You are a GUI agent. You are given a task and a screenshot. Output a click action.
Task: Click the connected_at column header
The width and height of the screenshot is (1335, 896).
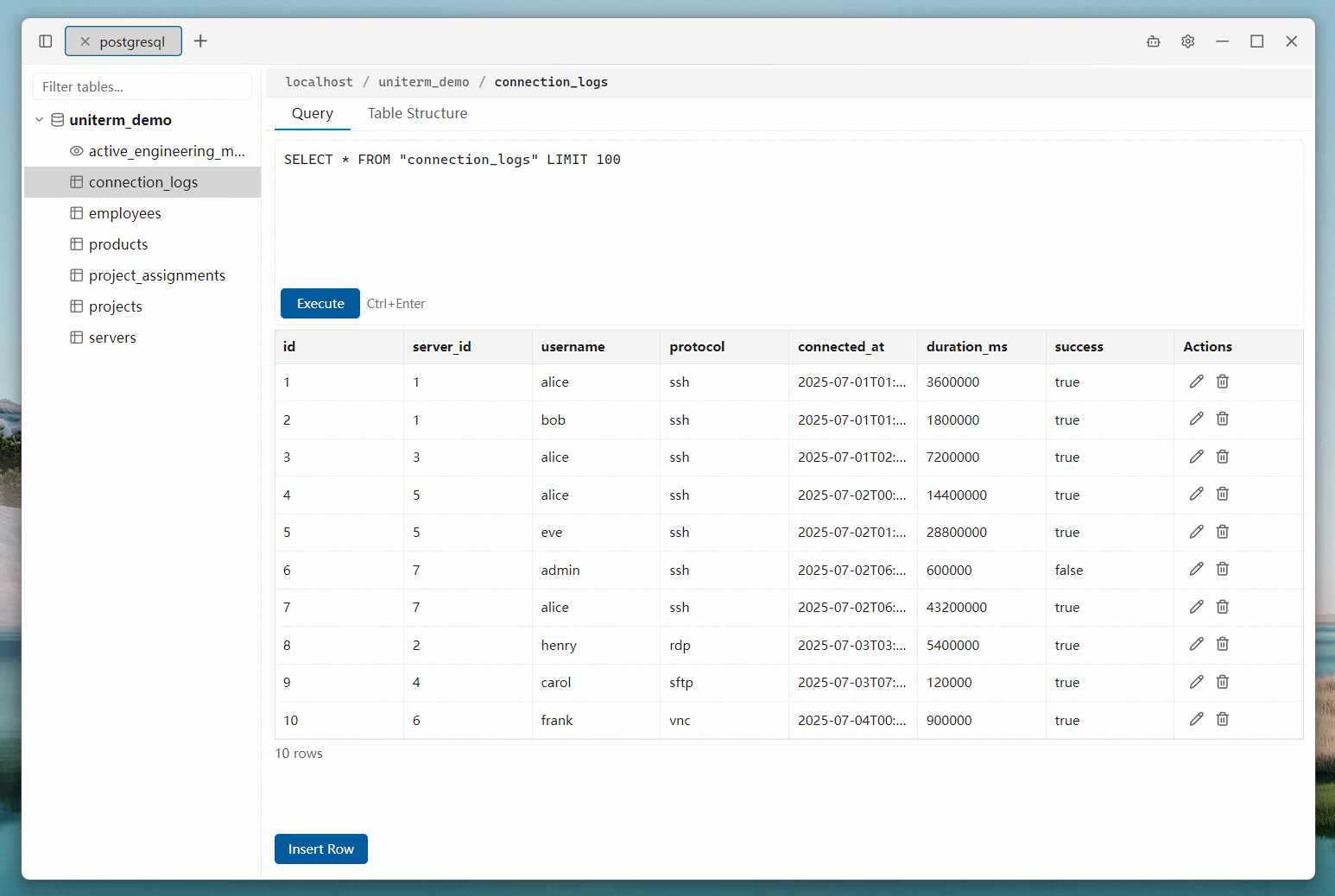point(853,347)
